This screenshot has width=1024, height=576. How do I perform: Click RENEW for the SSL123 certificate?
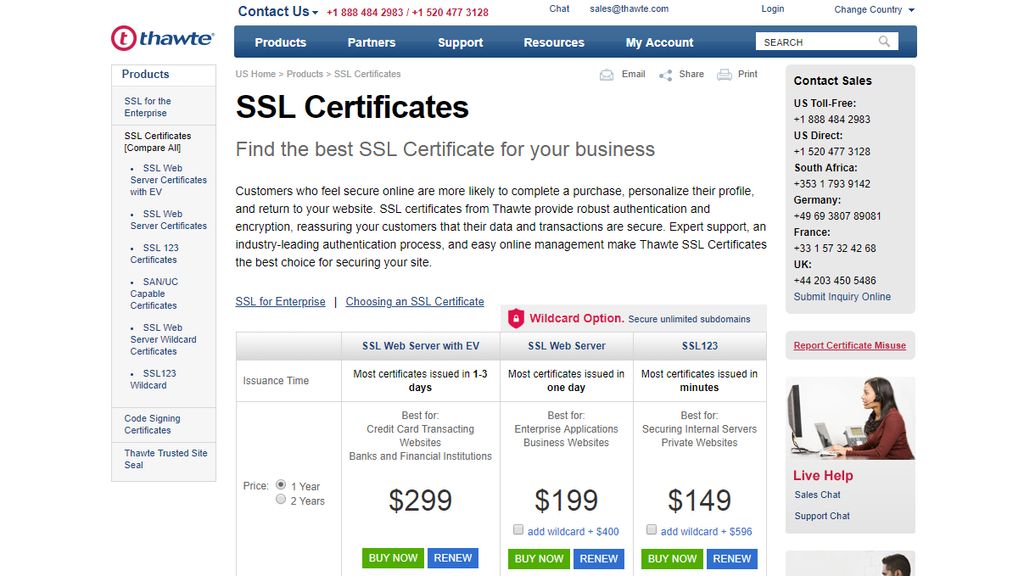(x=731, y=559)
